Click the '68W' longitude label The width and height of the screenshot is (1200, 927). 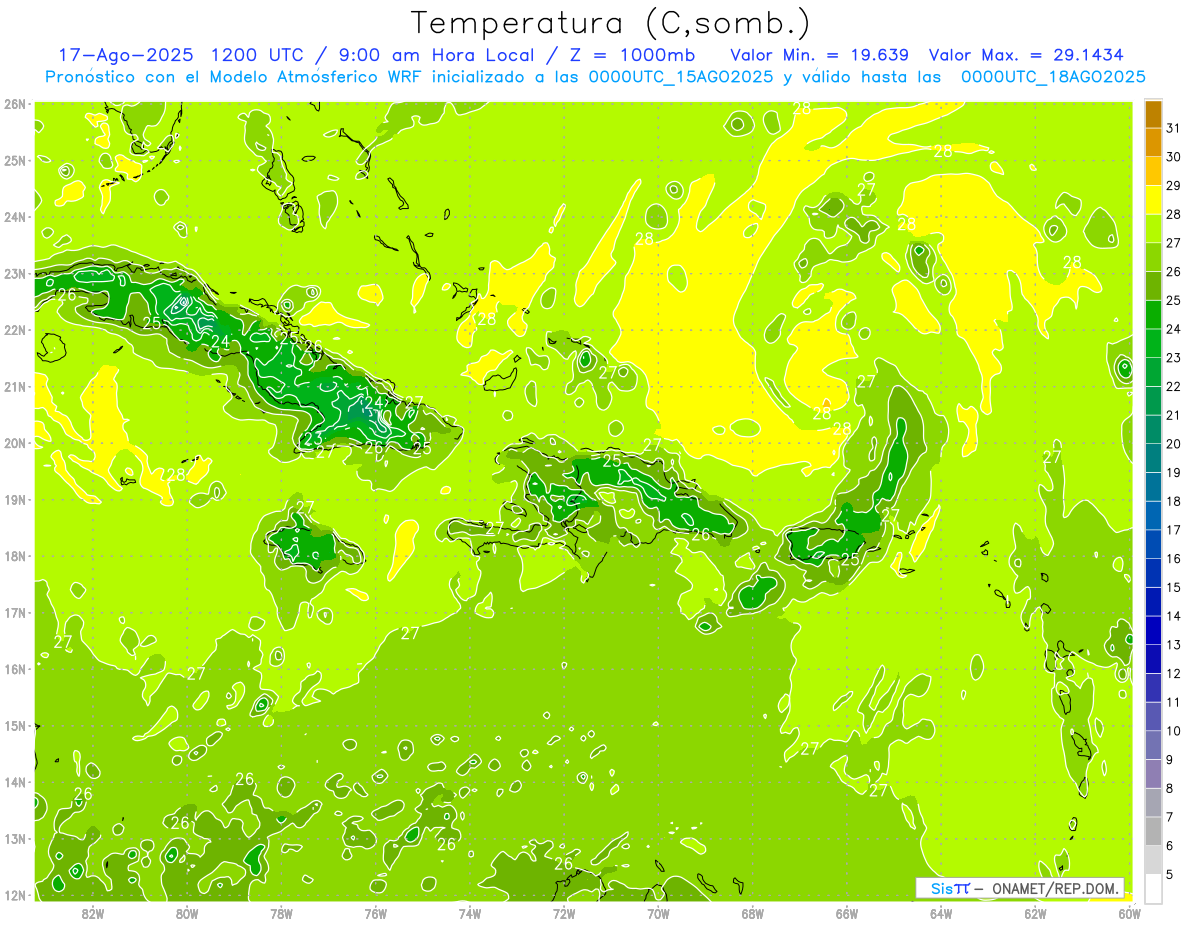click(x=752, y=913)
